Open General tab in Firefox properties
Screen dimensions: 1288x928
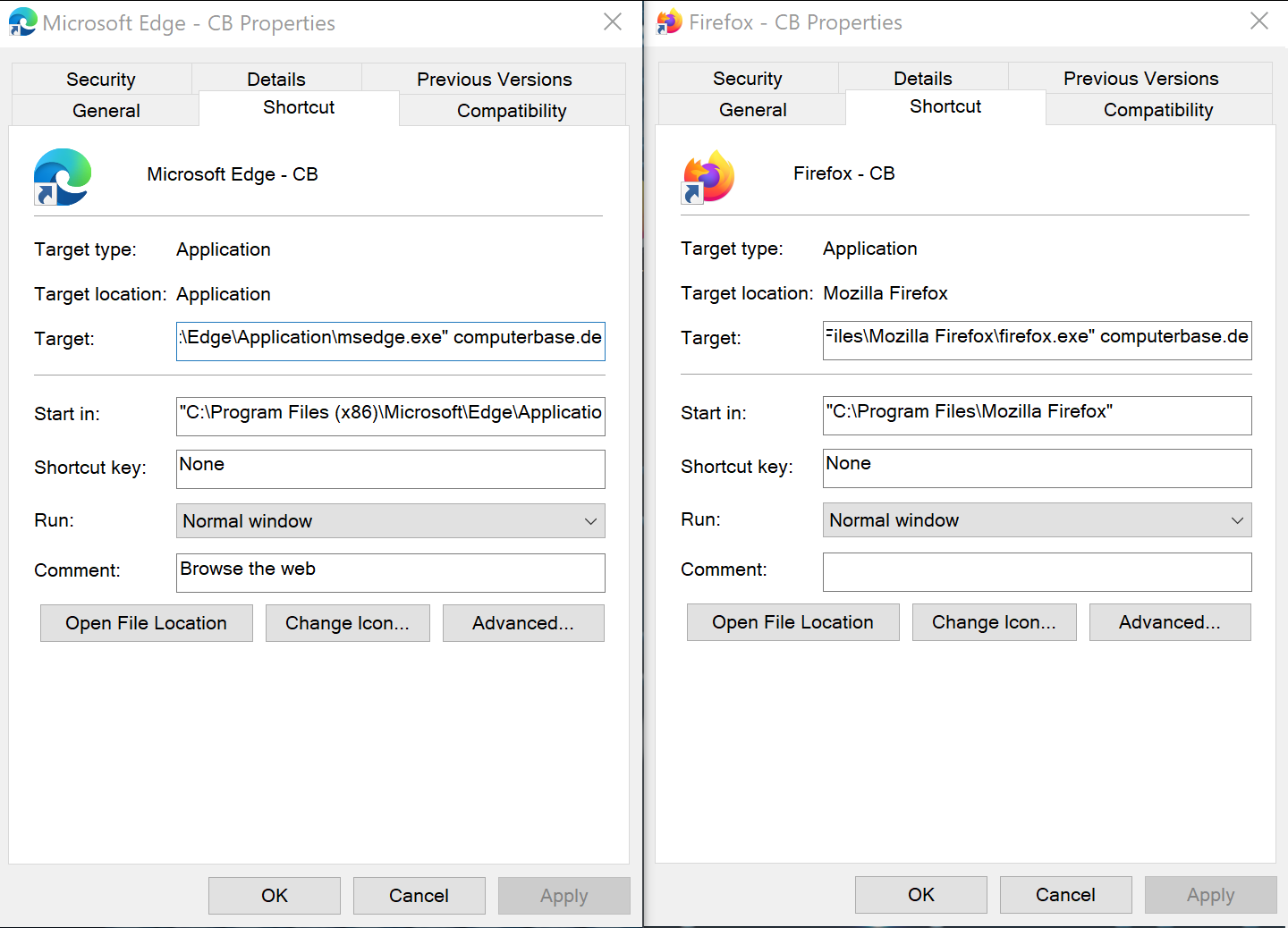[752, 110]
